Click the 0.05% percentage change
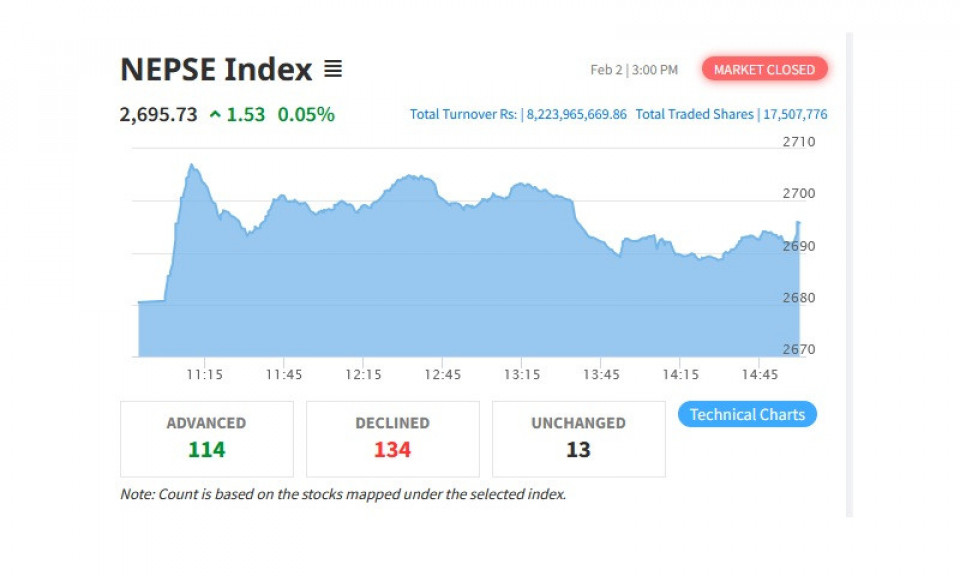The height and width of the screenshot is (576, 960). click(306, 114)
